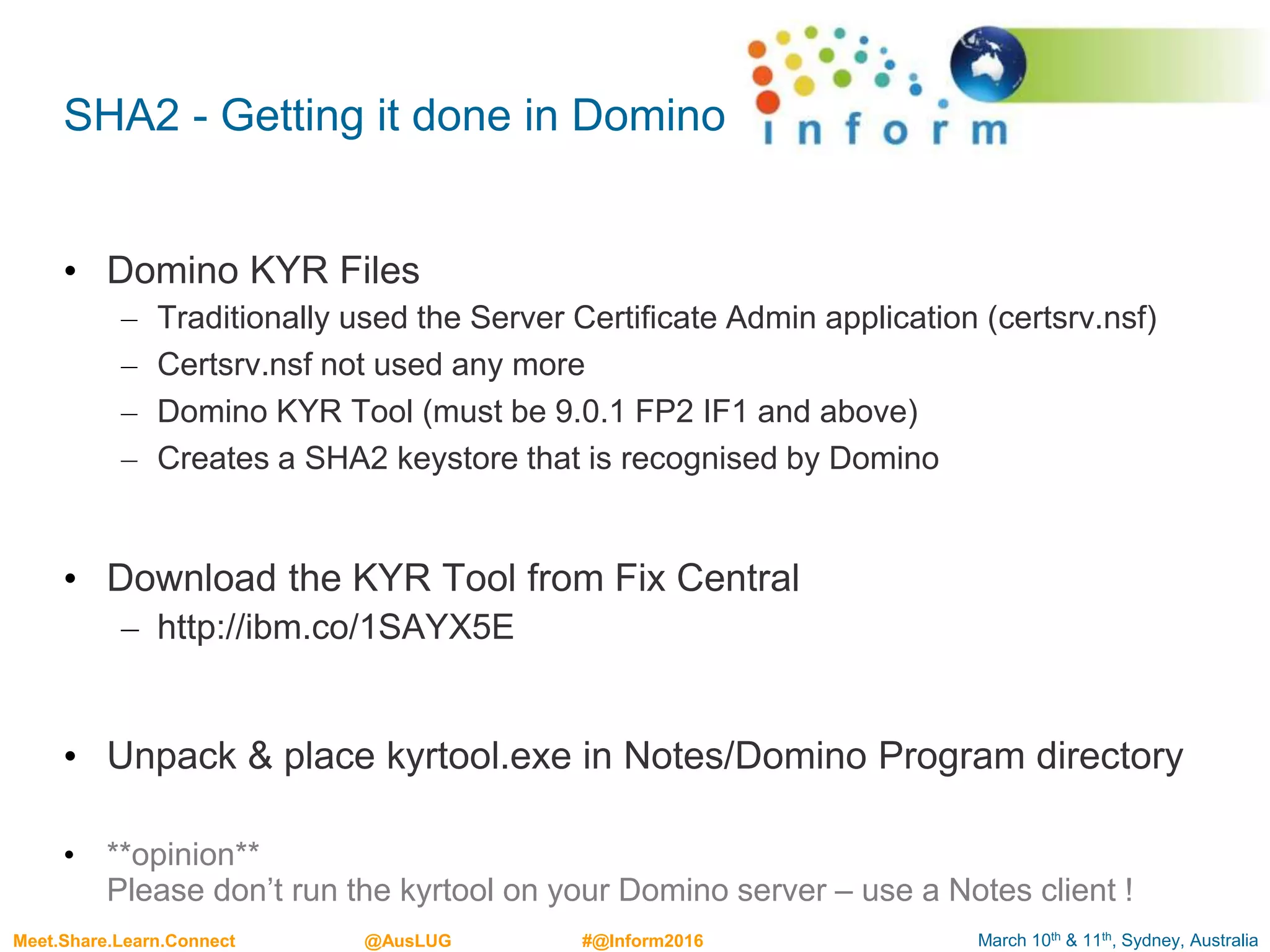This screenshot has width=1270, height=952.
Task: Click 'Creates a SHA2 keystore that is recognised by Domino'
Action: 548,459
